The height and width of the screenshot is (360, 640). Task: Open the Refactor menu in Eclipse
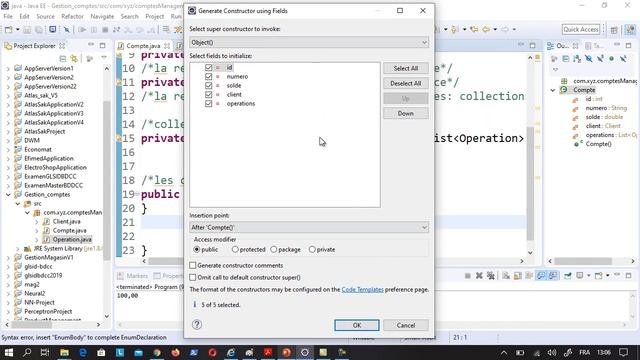point(72,16)
